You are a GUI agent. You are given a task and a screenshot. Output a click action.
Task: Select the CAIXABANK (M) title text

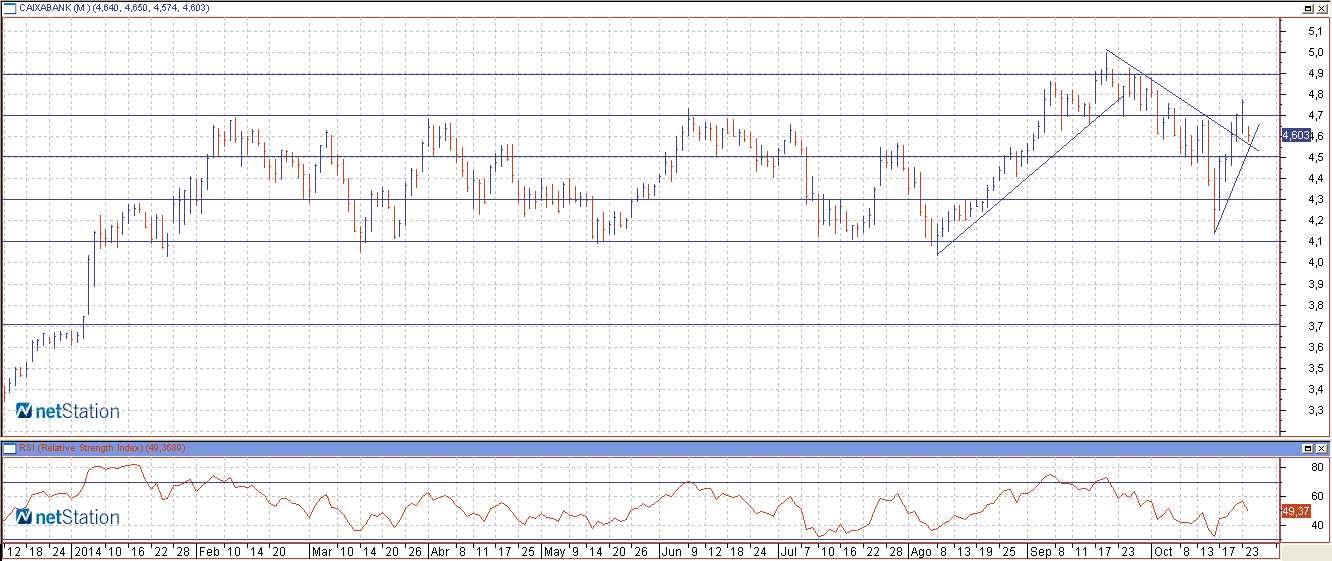55,8
